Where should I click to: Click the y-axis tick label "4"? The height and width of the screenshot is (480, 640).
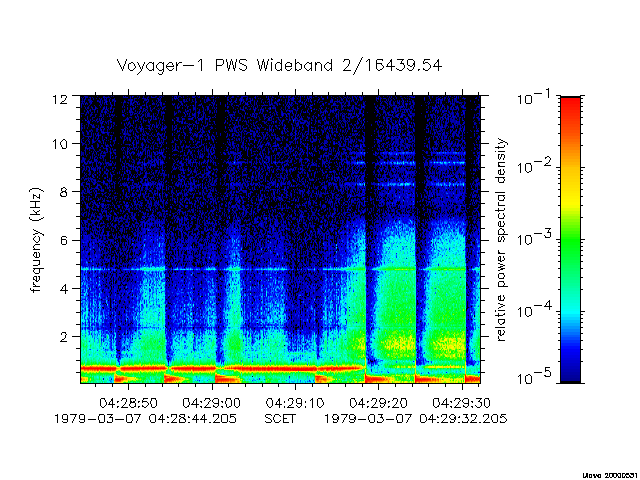64,289
